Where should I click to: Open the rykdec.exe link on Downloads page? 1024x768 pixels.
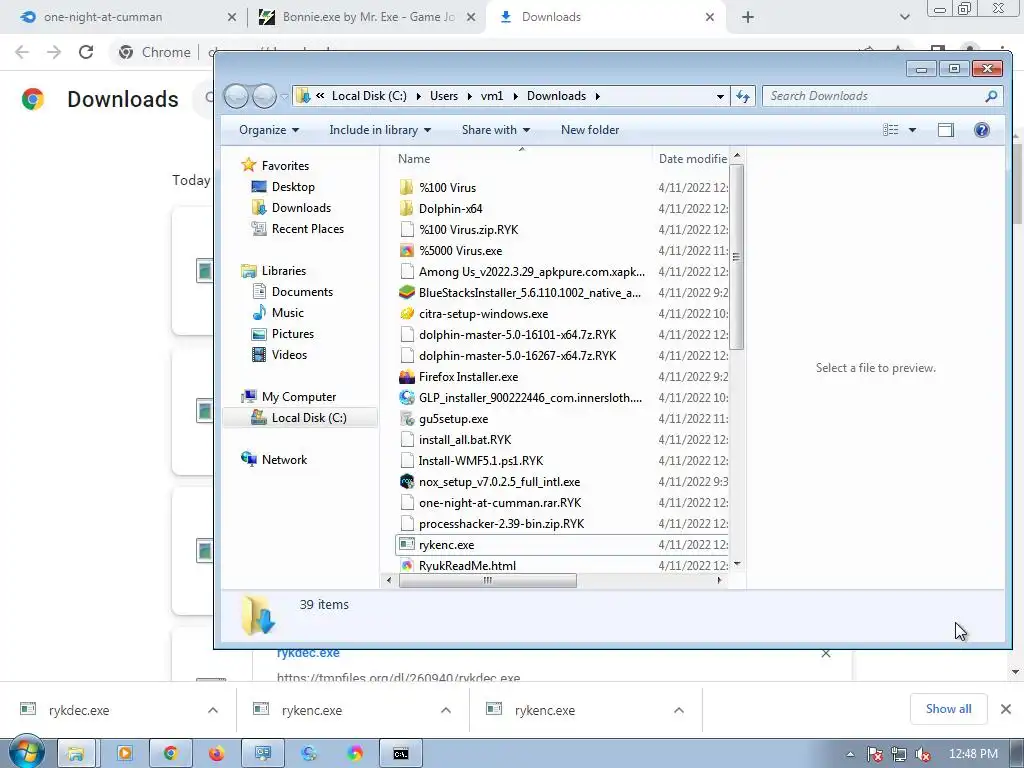308,653
